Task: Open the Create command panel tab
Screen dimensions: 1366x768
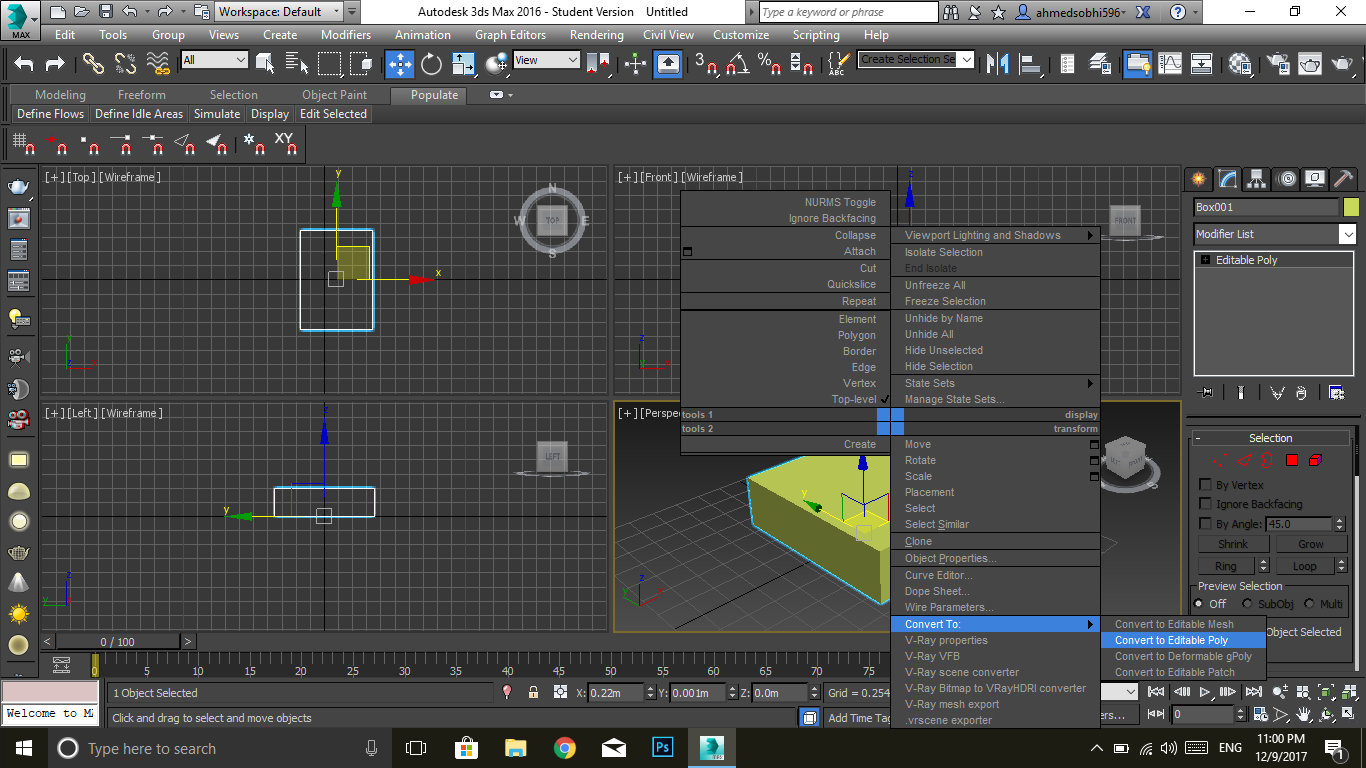Action: tap(1197, 179)
